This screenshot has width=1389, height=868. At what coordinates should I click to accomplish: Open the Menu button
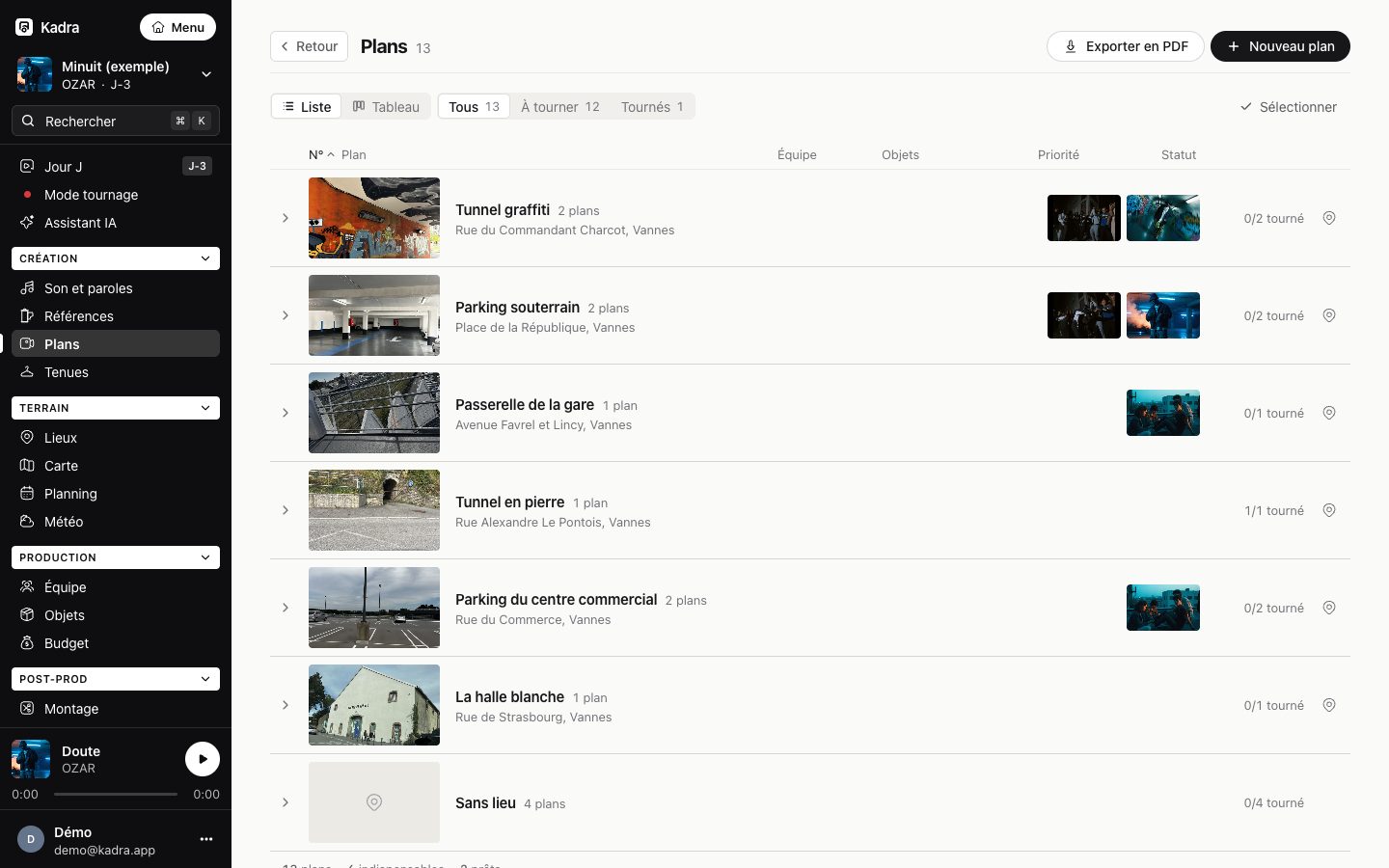pos(177,27)
